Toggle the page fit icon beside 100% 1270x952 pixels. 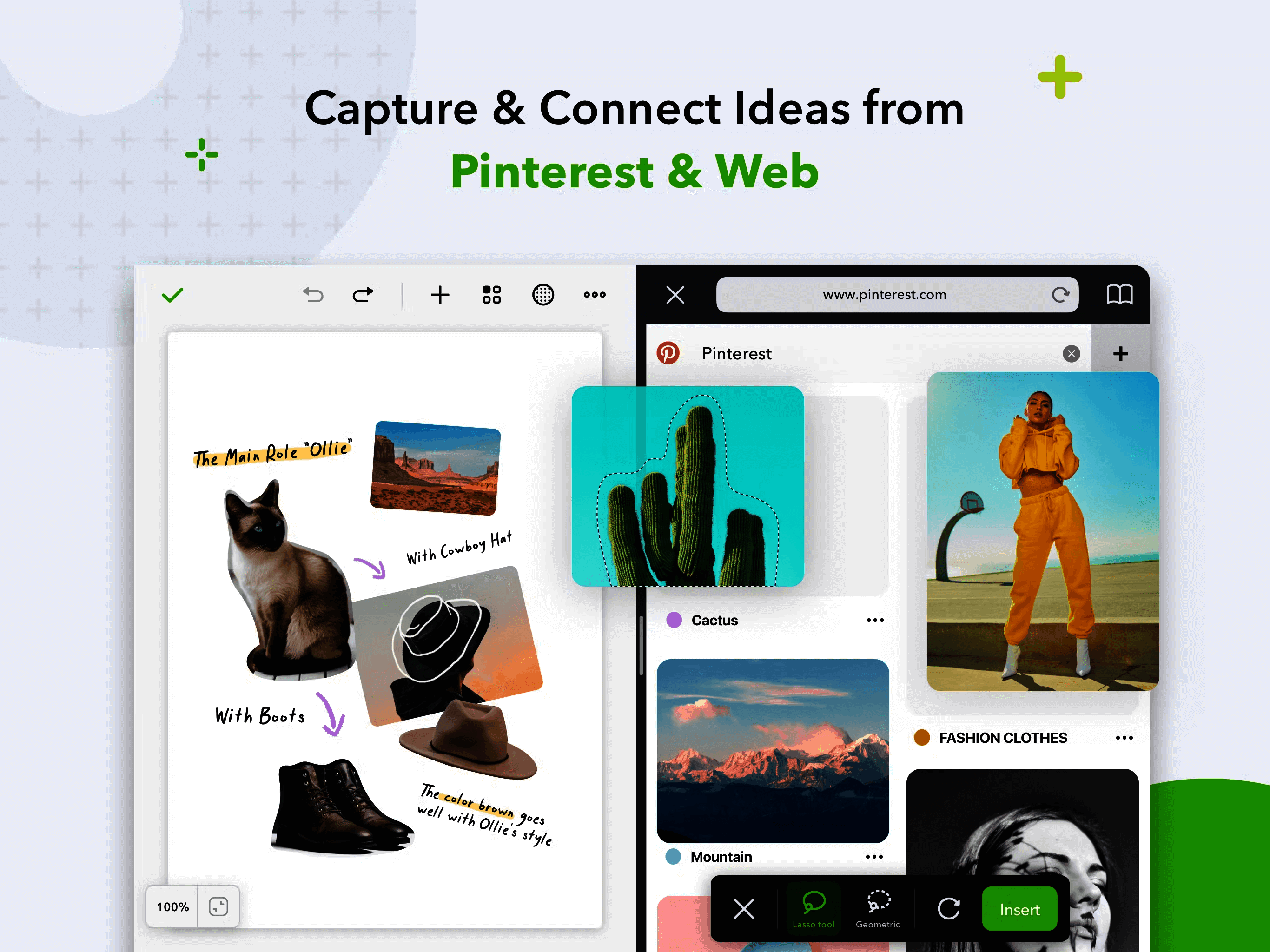pos(218,906)
